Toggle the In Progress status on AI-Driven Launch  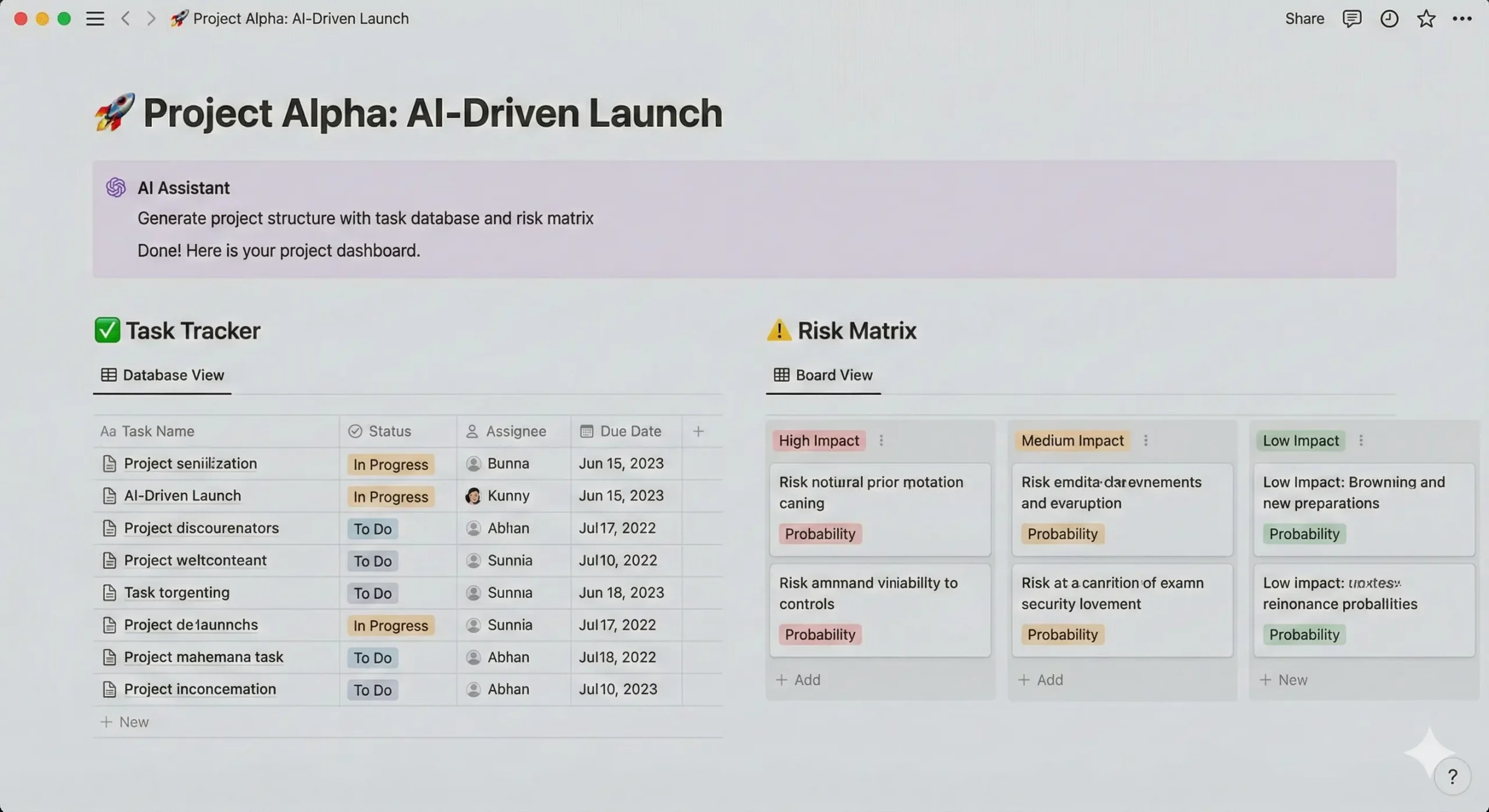390,496
